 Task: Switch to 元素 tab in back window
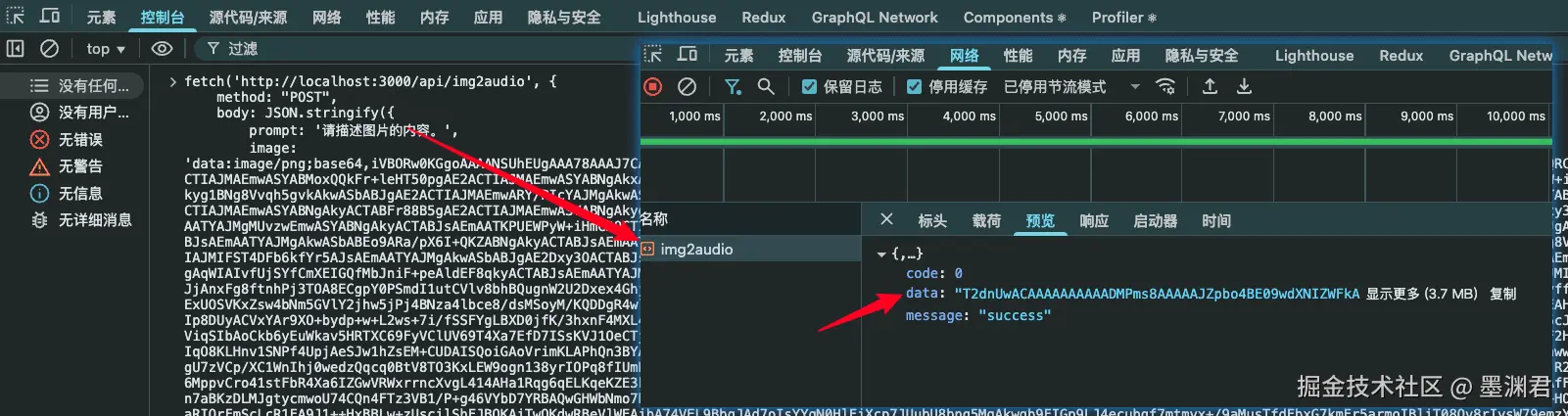[x=101, y=18]
